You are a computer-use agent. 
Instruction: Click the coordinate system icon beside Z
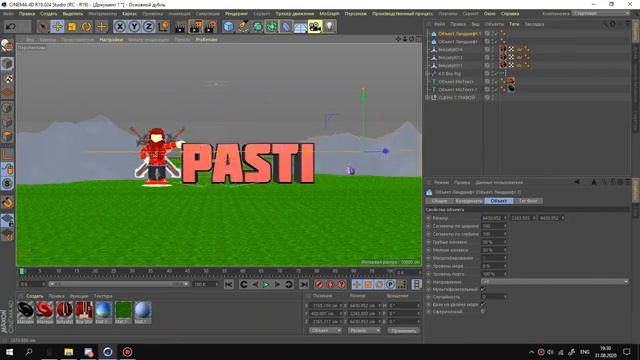[163, 27]
